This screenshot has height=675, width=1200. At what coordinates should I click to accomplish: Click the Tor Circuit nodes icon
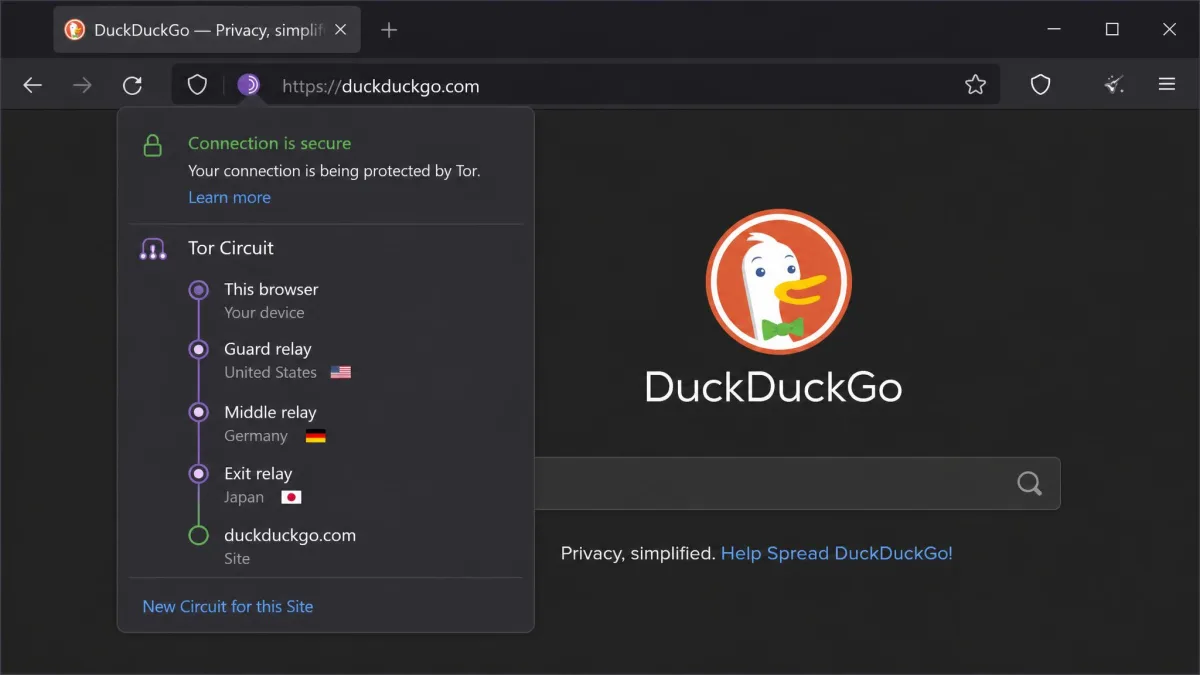tap(153, 249)
